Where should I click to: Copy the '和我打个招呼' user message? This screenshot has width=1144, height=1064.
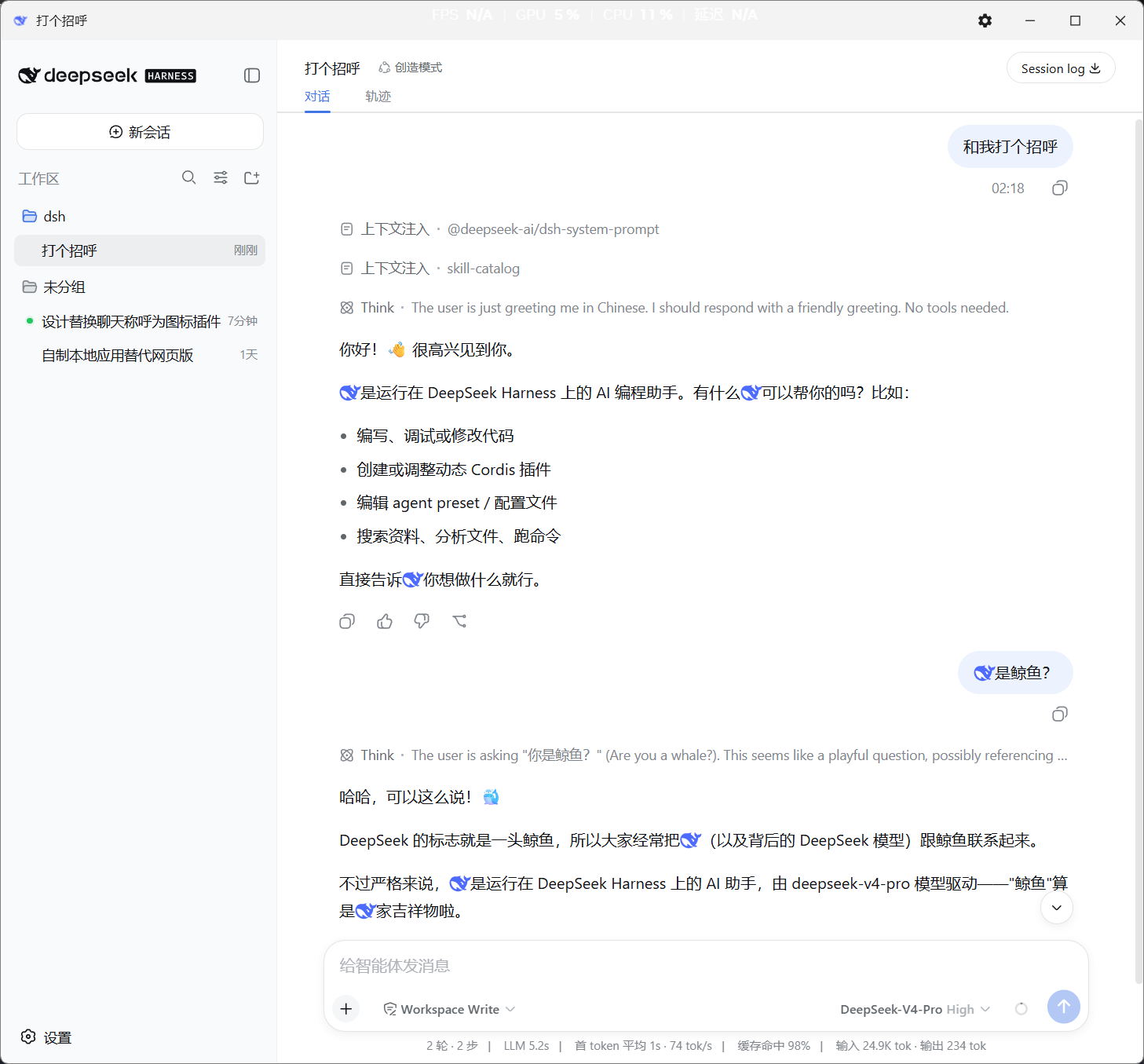tap(1060, 188)
